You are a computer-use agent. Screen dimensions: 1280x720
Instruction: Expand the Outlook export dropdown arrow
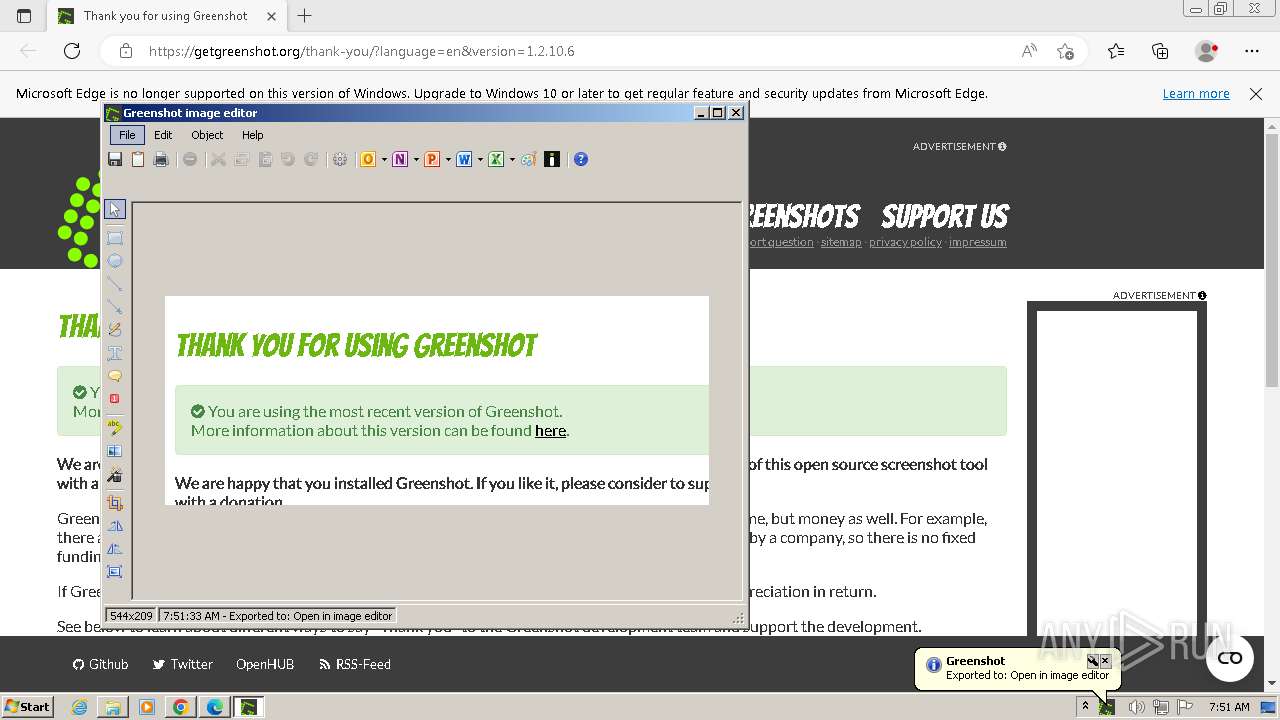pos(384,159)
